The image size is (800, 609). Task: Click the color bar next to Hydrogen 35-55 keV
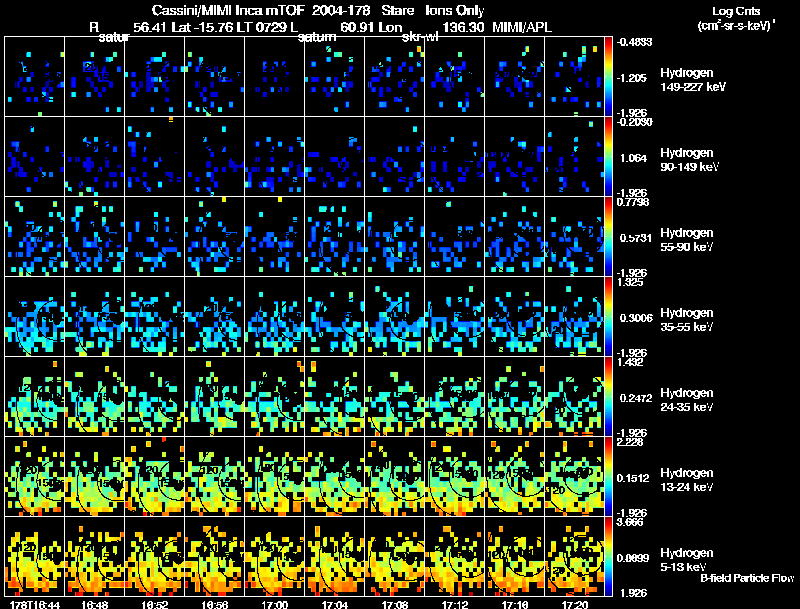608,316
